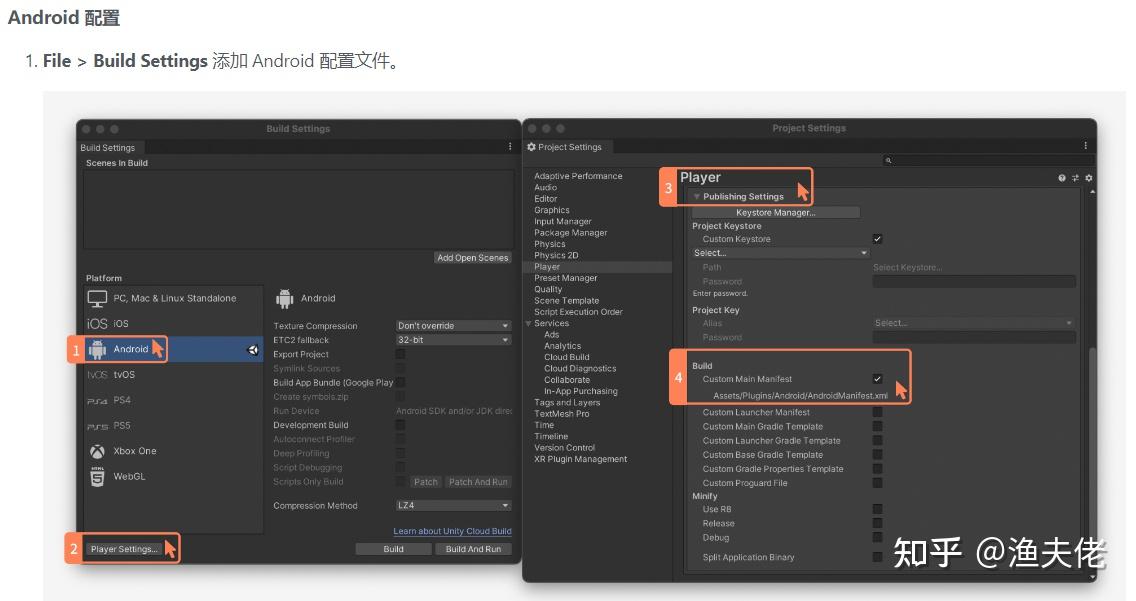Click the PC, Mac & Linux Standalone monitor icon
Screen dimensions: 1136x601
coord(97,297)
